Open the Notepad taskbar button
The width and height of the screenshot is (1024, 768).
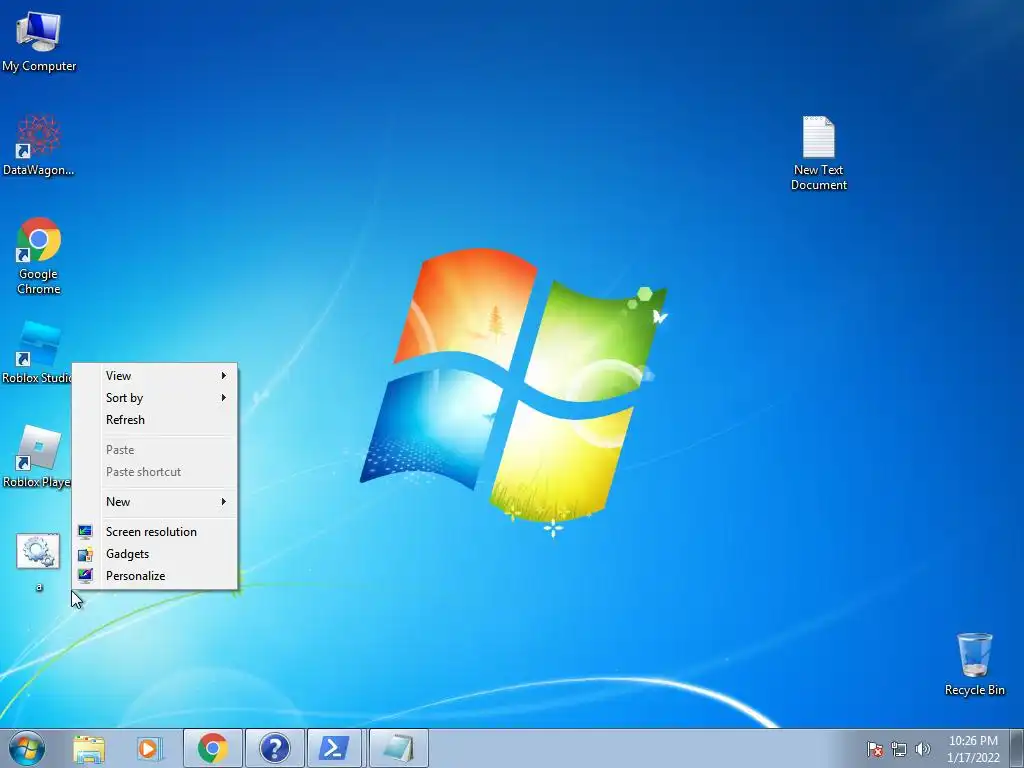pyautogui.click(x=398, y=748)
